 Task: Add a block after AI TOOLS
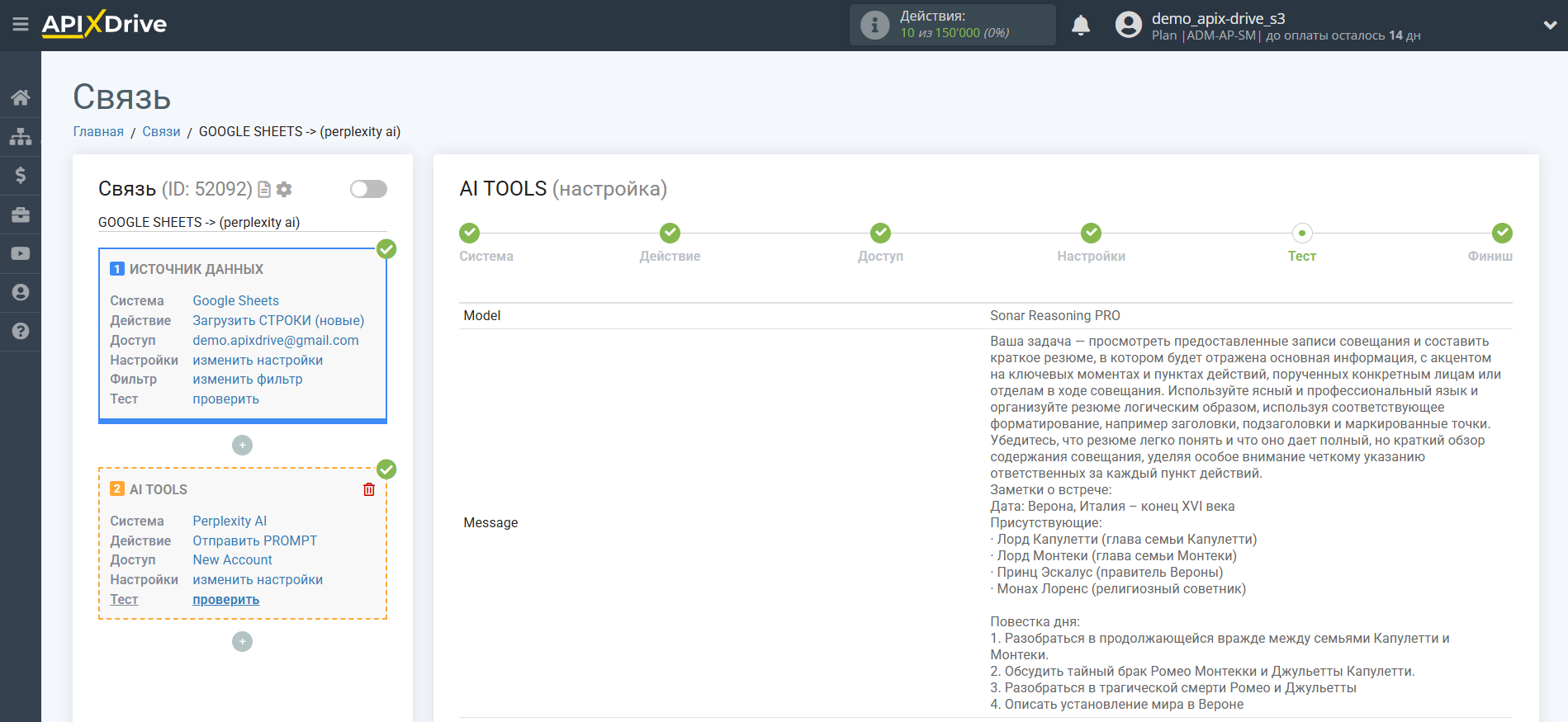[242, 642]
